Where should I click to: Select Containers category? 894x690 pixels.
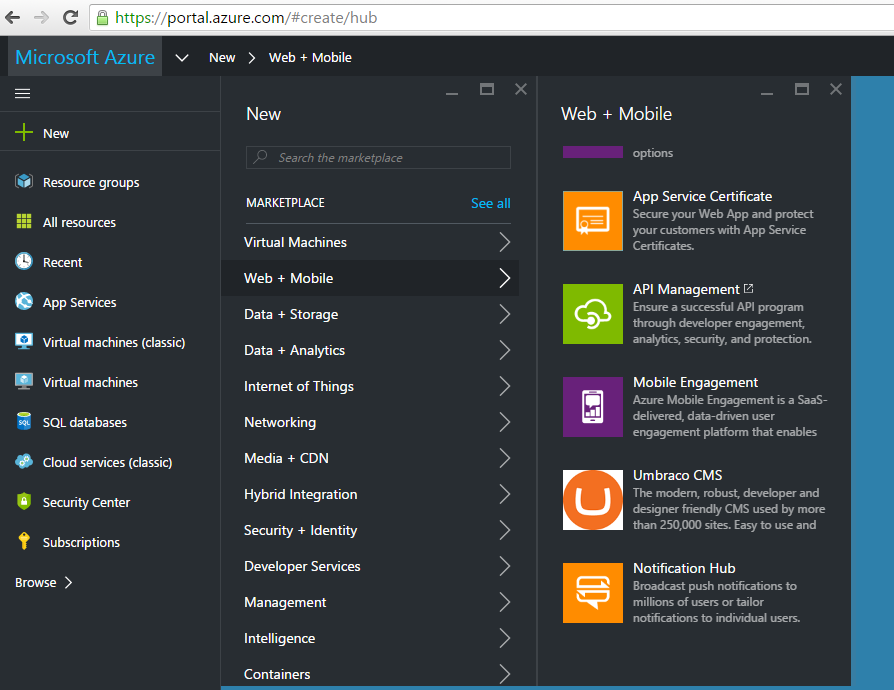[x=370, y=673]
